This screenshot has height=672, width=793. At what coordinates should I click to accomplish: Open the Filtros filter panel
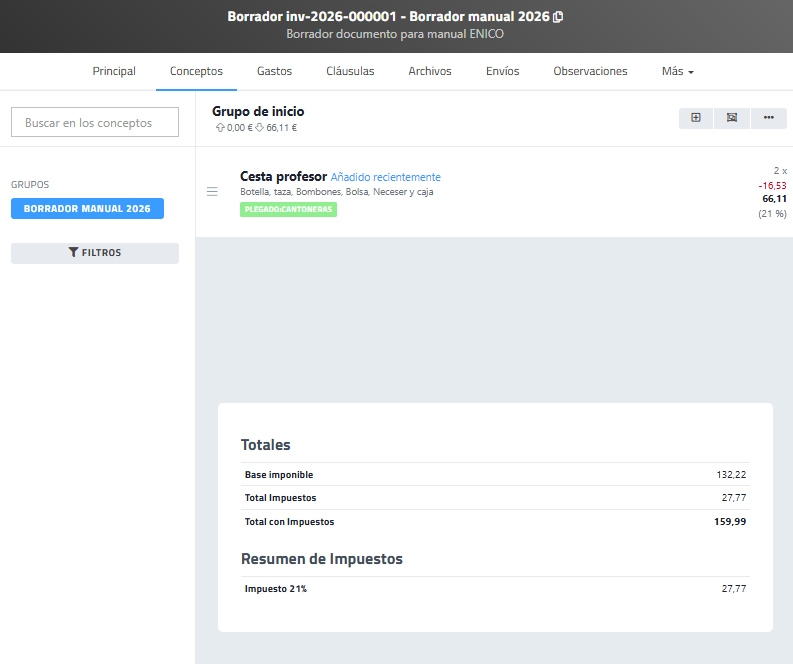coord(95,253)
